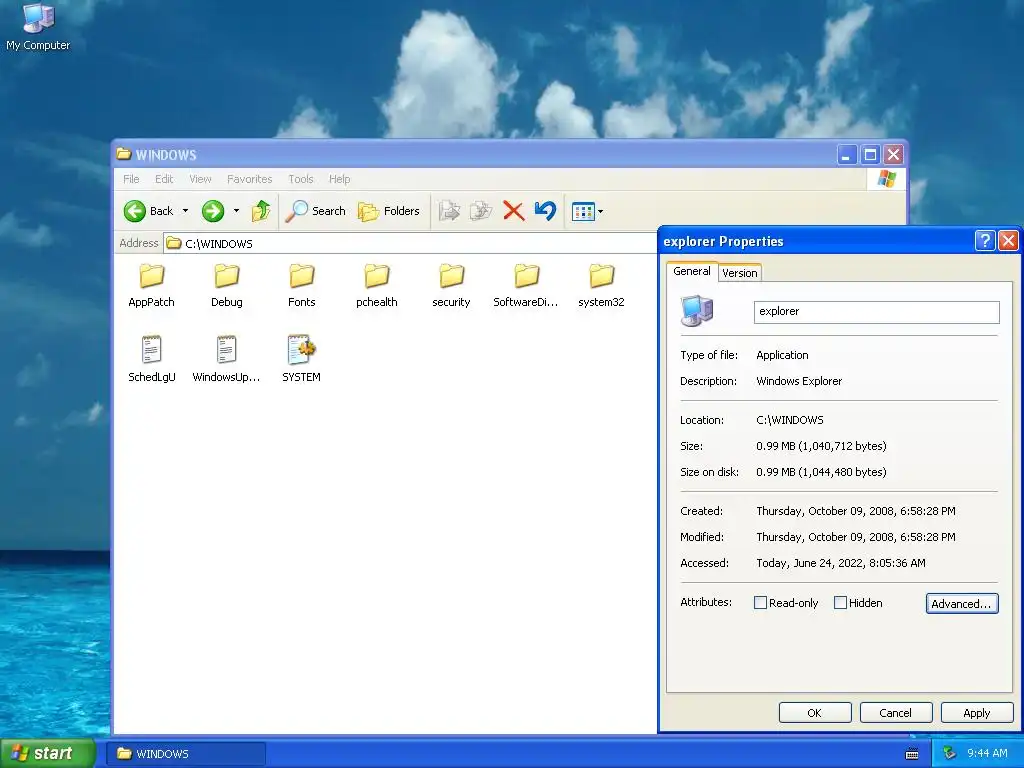The height and width of the screenshot is (768, 1024).
Task: Enable the Hidden attribute checkbox
Action: (x=840, y=603)
